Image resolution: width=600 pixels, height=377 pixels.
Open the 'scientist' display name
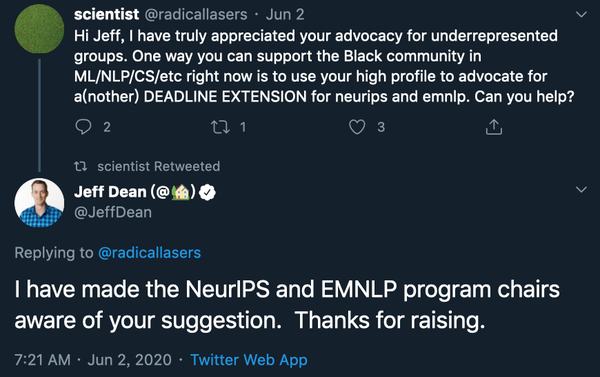tap(106, 15)
